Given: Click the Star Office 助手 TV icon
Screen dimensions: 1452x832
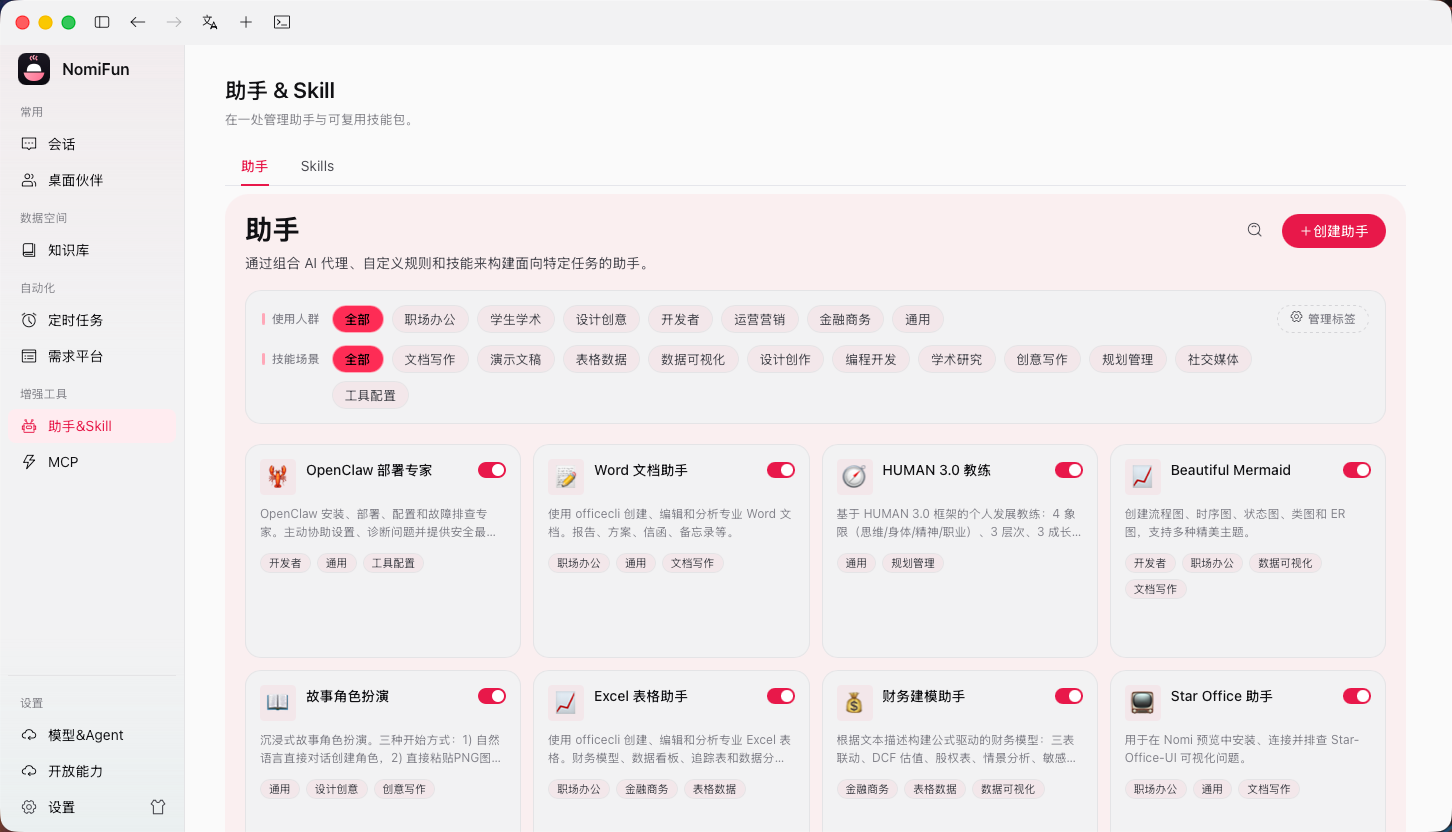Looking at the screenshot, I should [x=1142, y=703].
